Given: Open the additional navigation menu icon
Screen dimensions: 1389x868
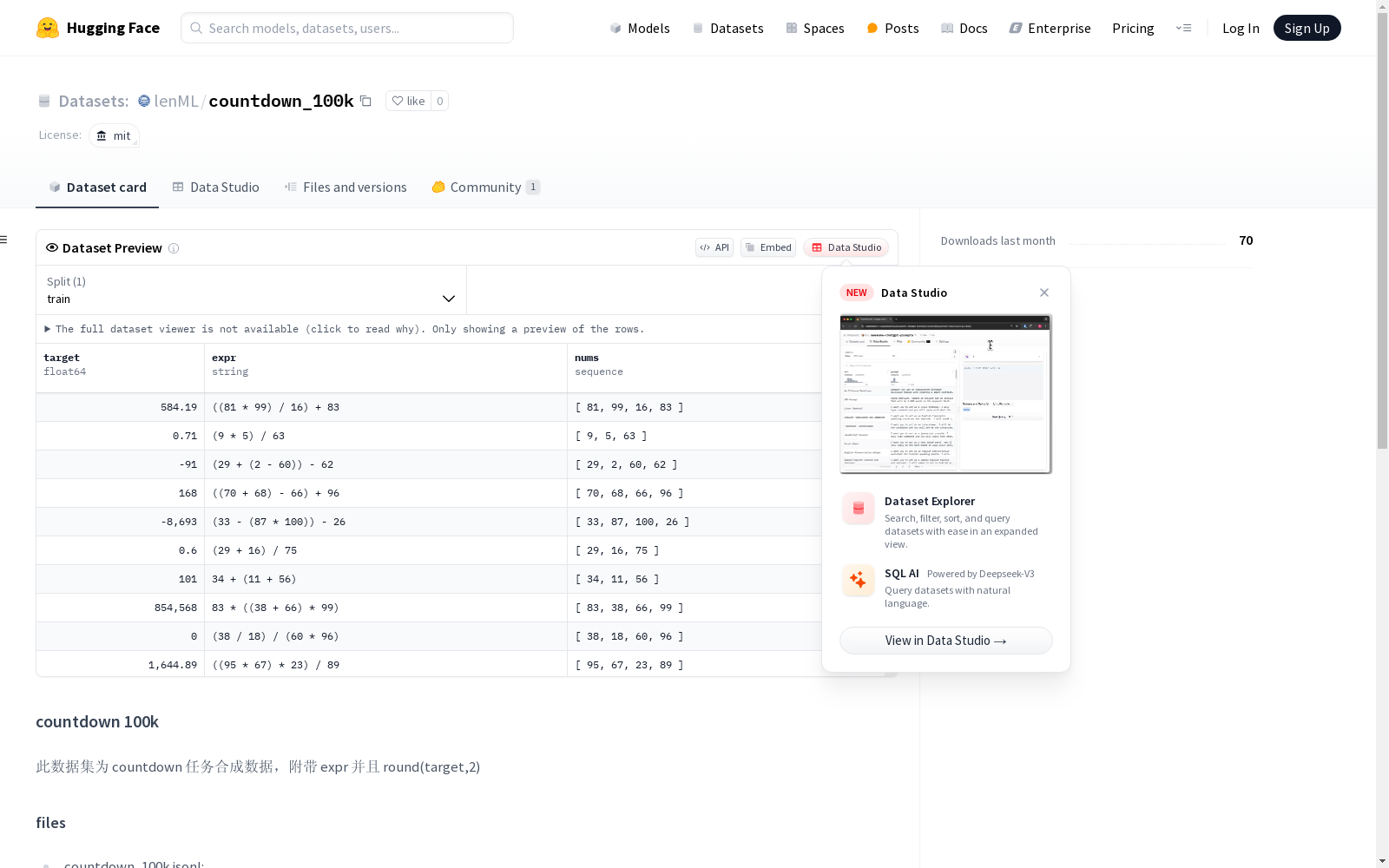Looking at the screenshot, I should pos(1183,28).
